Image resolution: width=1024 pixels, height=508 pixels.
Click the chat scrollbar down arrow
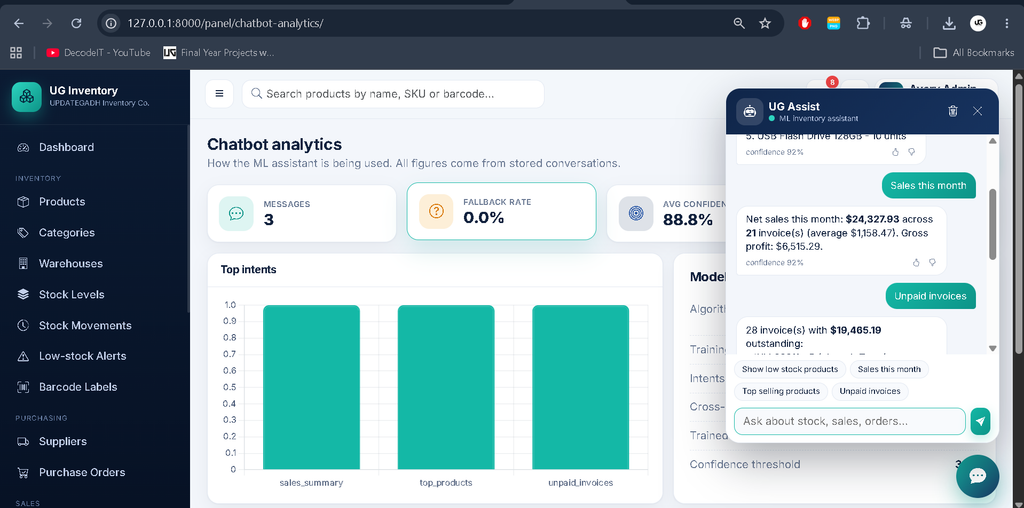(x=993, y=349)
